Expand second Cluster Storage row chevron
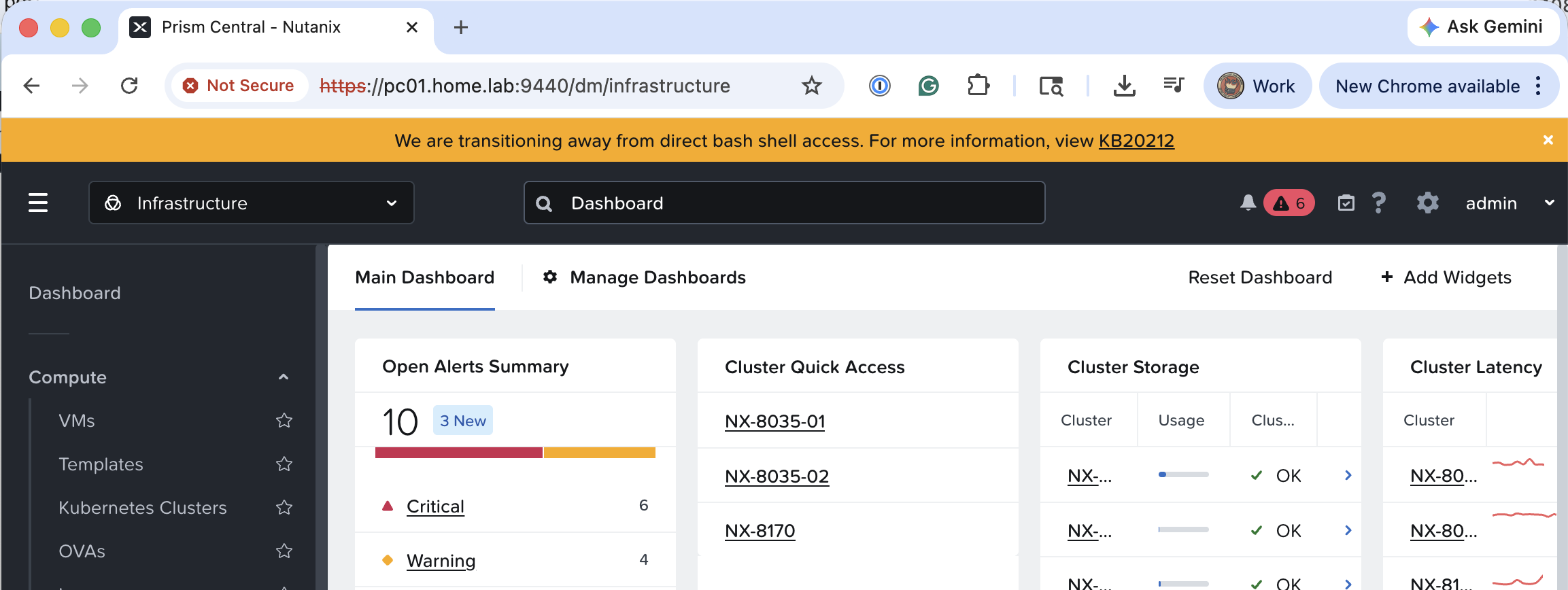The width and height of the screenshot is (1568, 590). tap(1348, 530)
